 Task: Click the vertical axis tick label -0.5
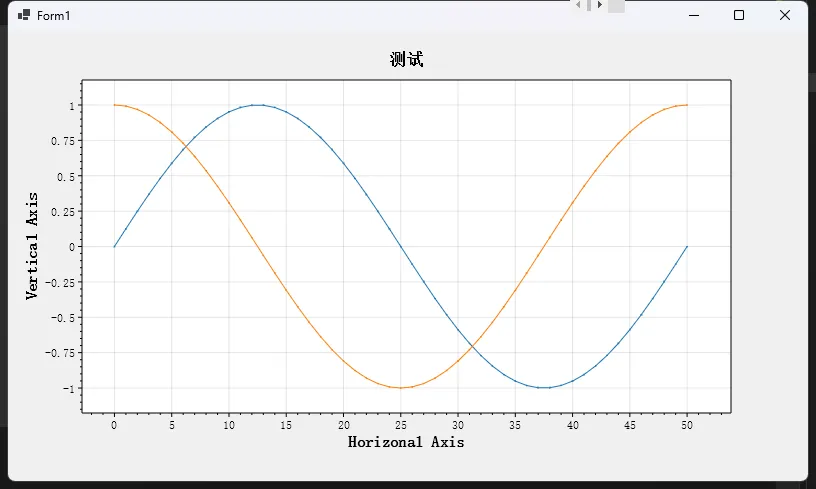point(63,318)
